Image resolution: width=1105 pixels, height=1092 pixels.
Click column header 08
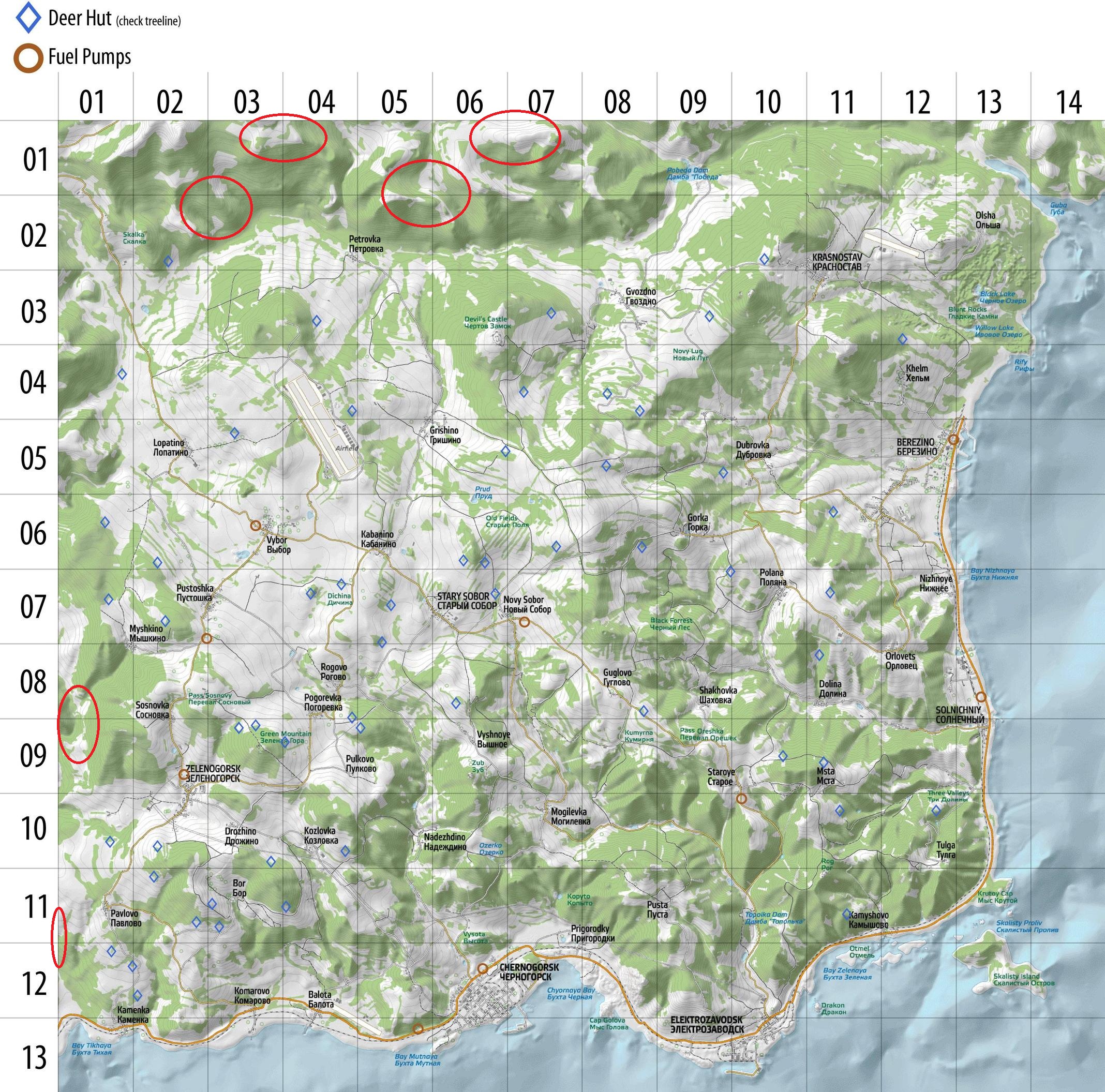click(618, 102)
